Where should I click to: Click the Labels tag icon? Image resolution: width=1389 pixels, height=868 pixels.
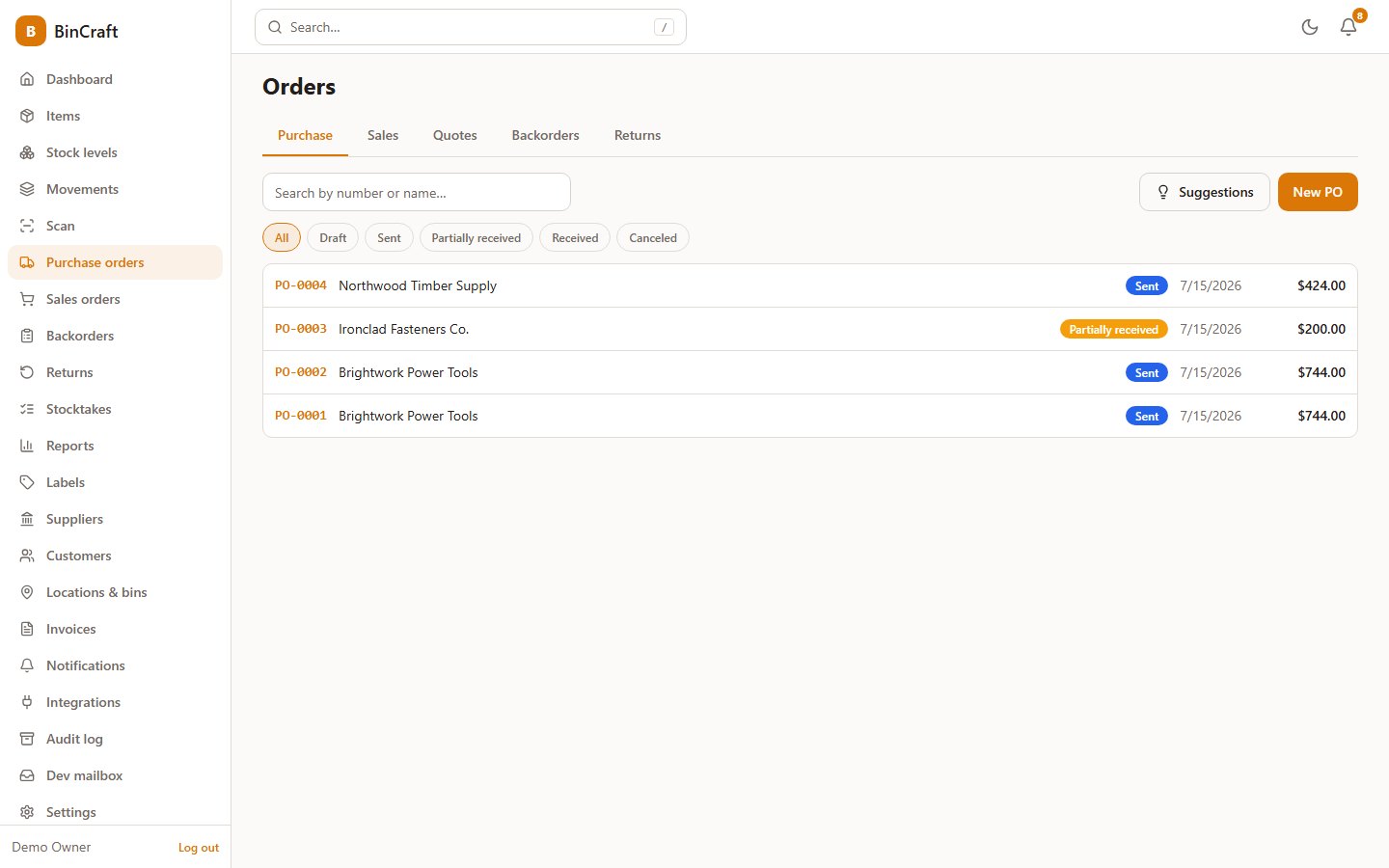coord(27,482)
